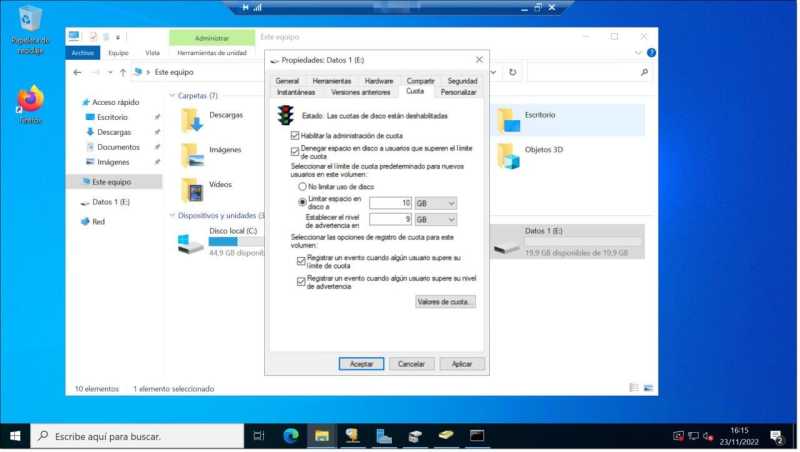Launch Microsoft Edge from the taskbar

click(291, 436)
